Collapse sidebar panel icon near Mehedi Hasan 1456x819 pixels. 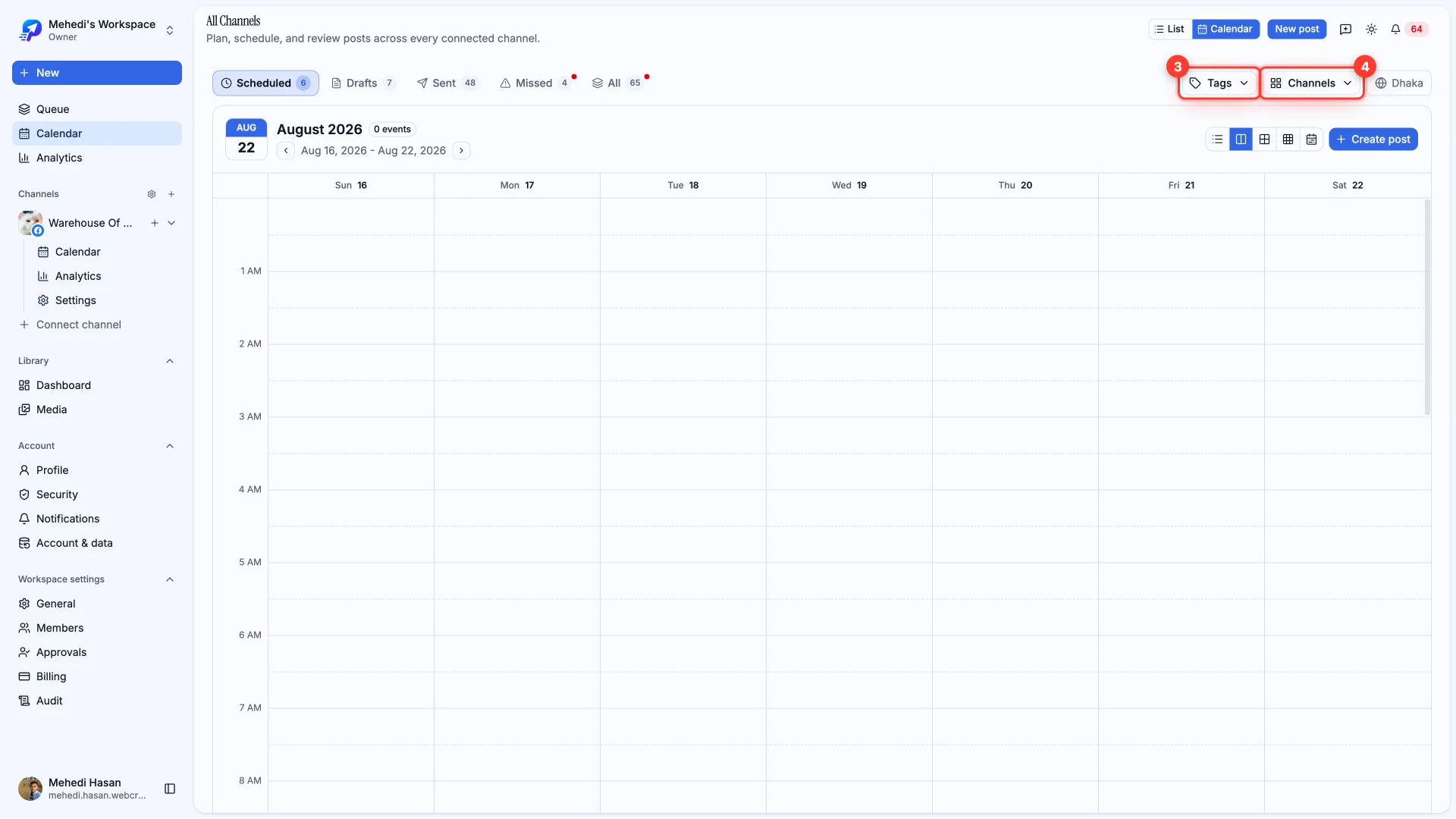point(170,789)
